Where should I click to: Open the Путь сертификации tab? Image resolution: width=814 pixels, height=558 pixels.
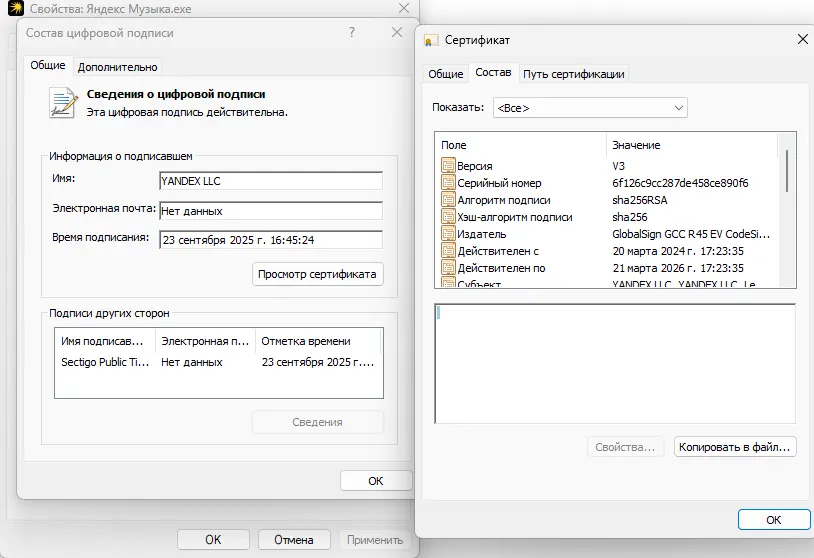tap(574, 74)
